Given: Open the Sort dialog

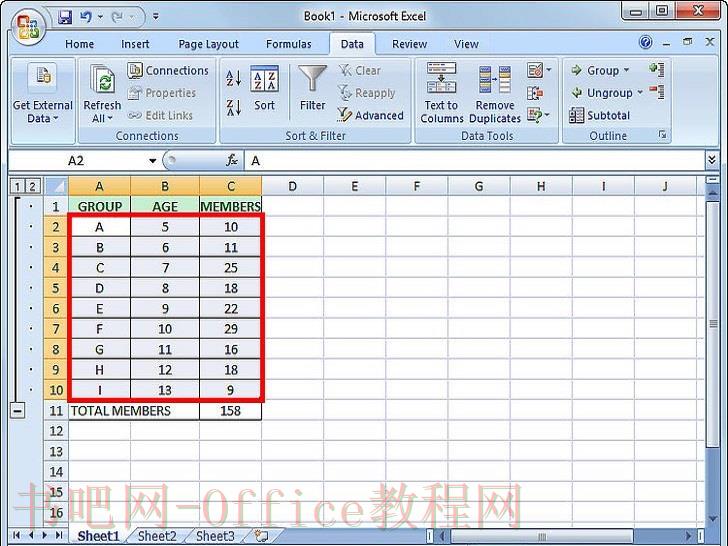Looking at the screenshot, I should coord(264,88).
